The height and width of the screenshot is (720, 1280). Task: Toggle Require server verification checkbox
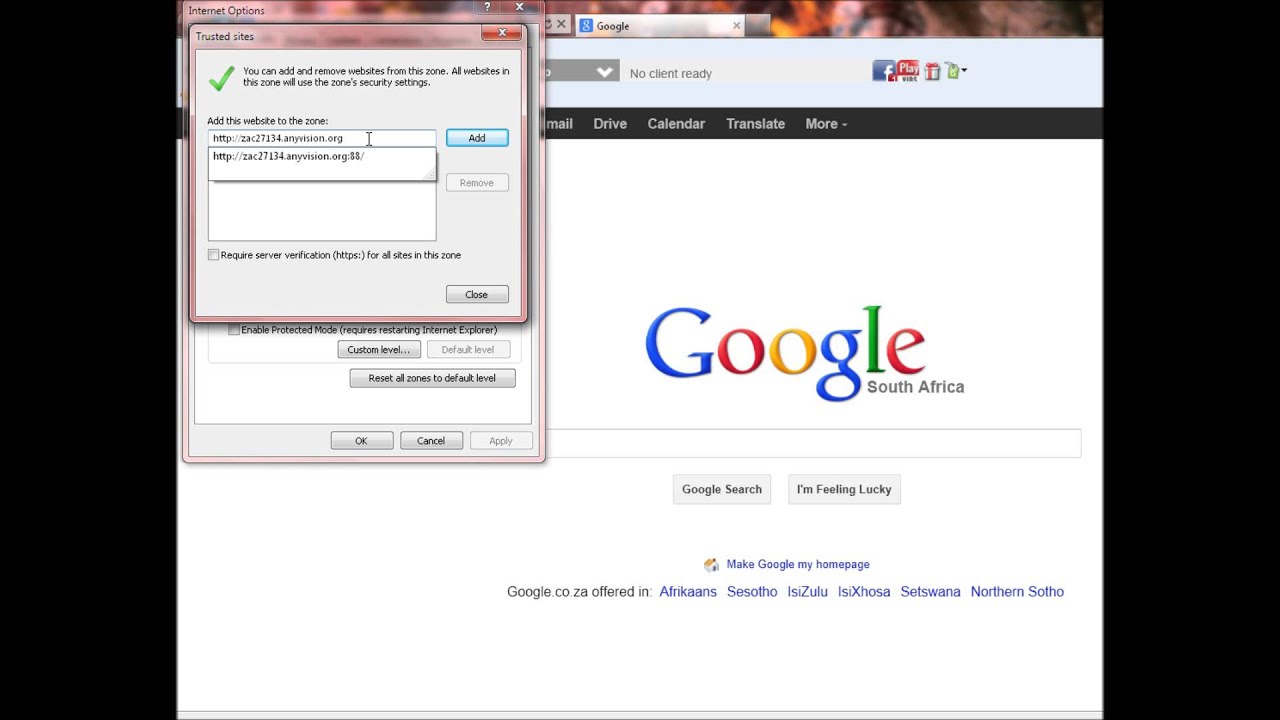click(213, 255)
